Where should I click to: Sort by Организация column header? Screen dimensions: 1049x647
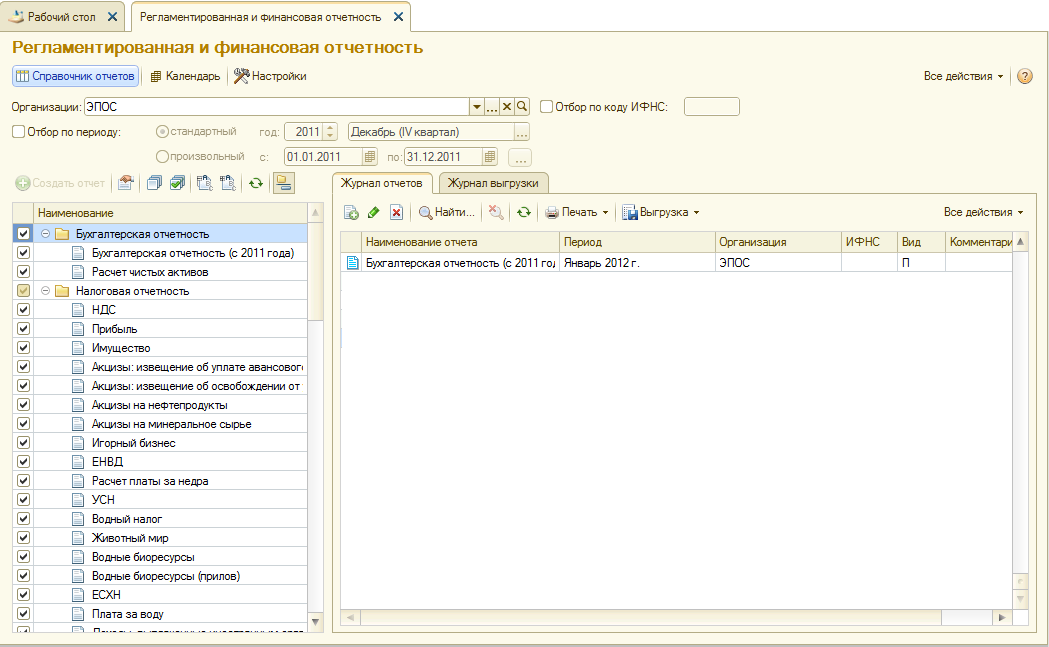coord(777,242)
